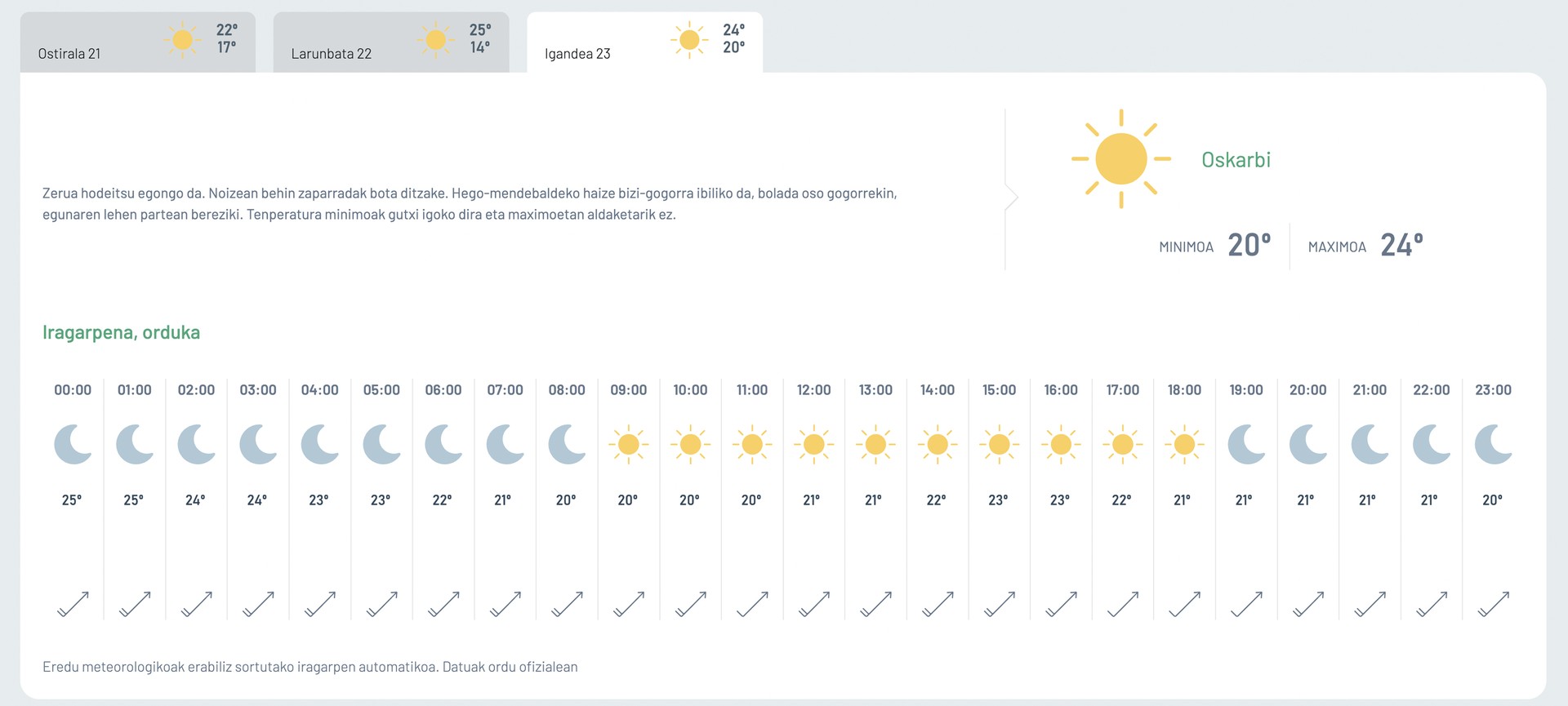Click the 22:00 hour label
The height and width of the screenshot is (706, 1568).
(x=1432, y=390)
